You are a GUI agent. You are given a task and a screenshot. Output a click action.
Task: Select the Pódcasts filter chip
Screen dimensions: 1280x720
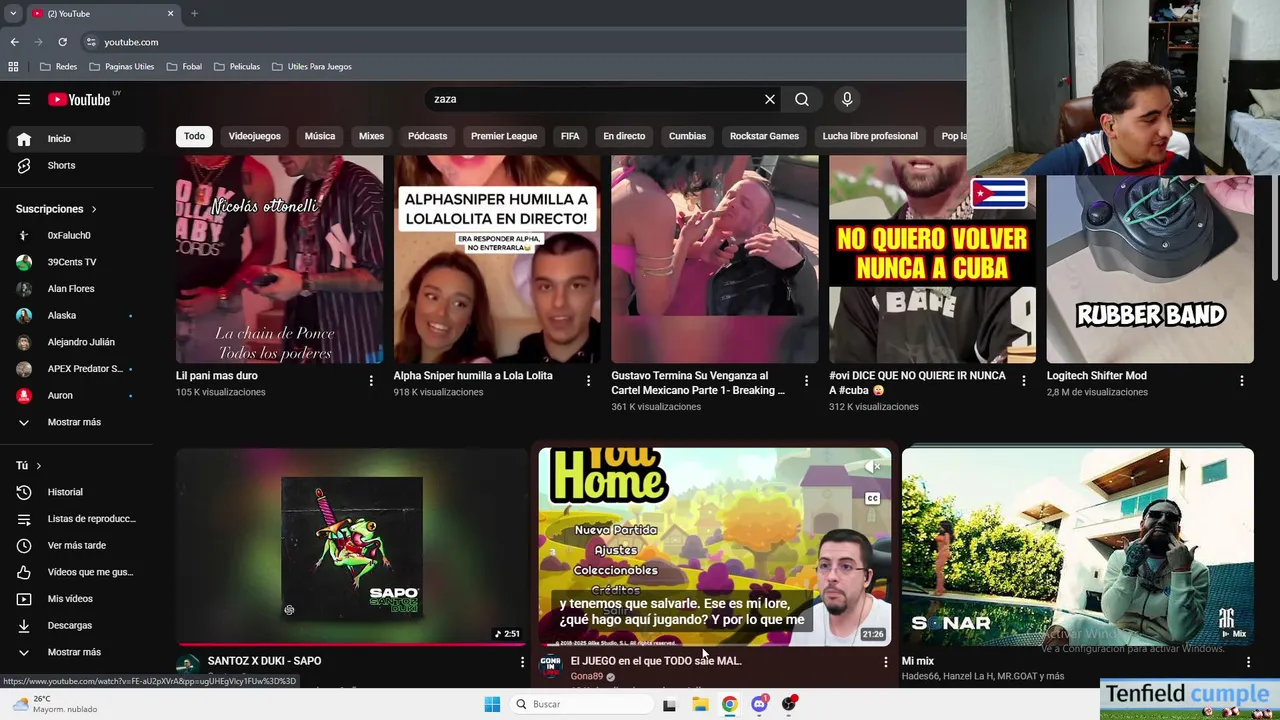tap(427, 136)
